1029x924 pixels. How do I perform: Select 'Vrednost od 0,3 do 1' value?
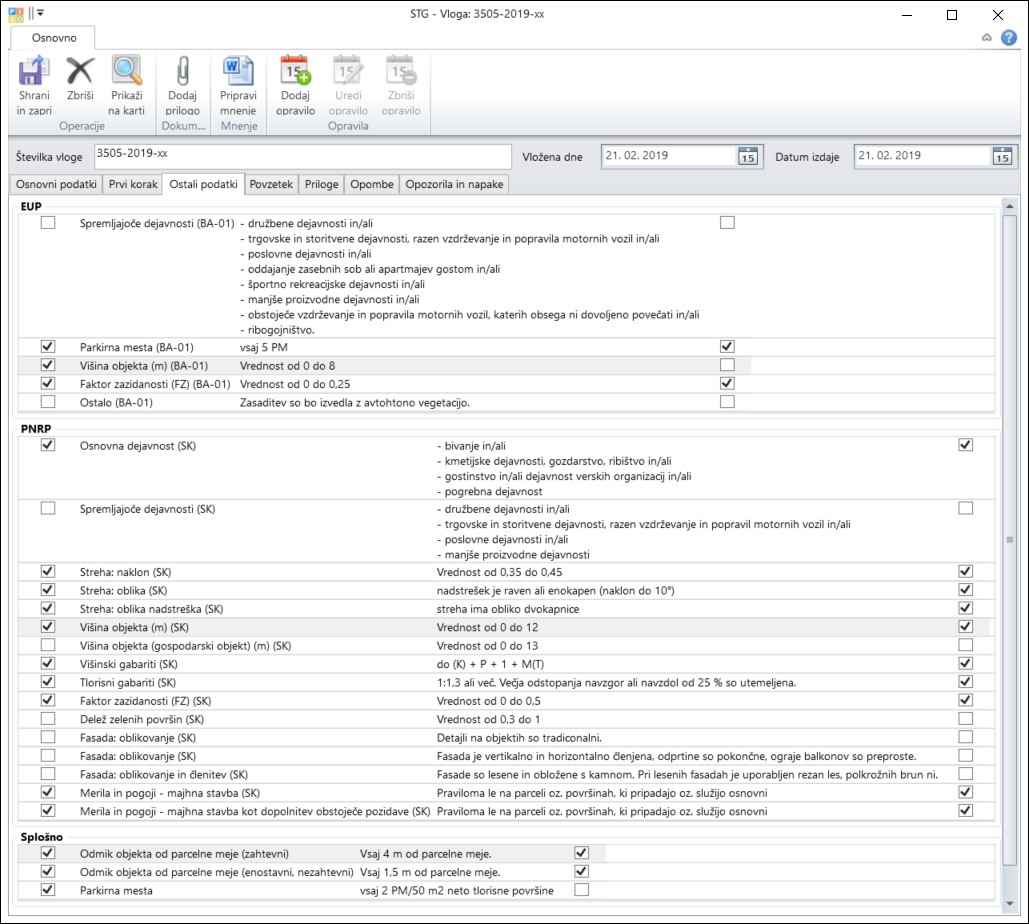coord(489,719)
